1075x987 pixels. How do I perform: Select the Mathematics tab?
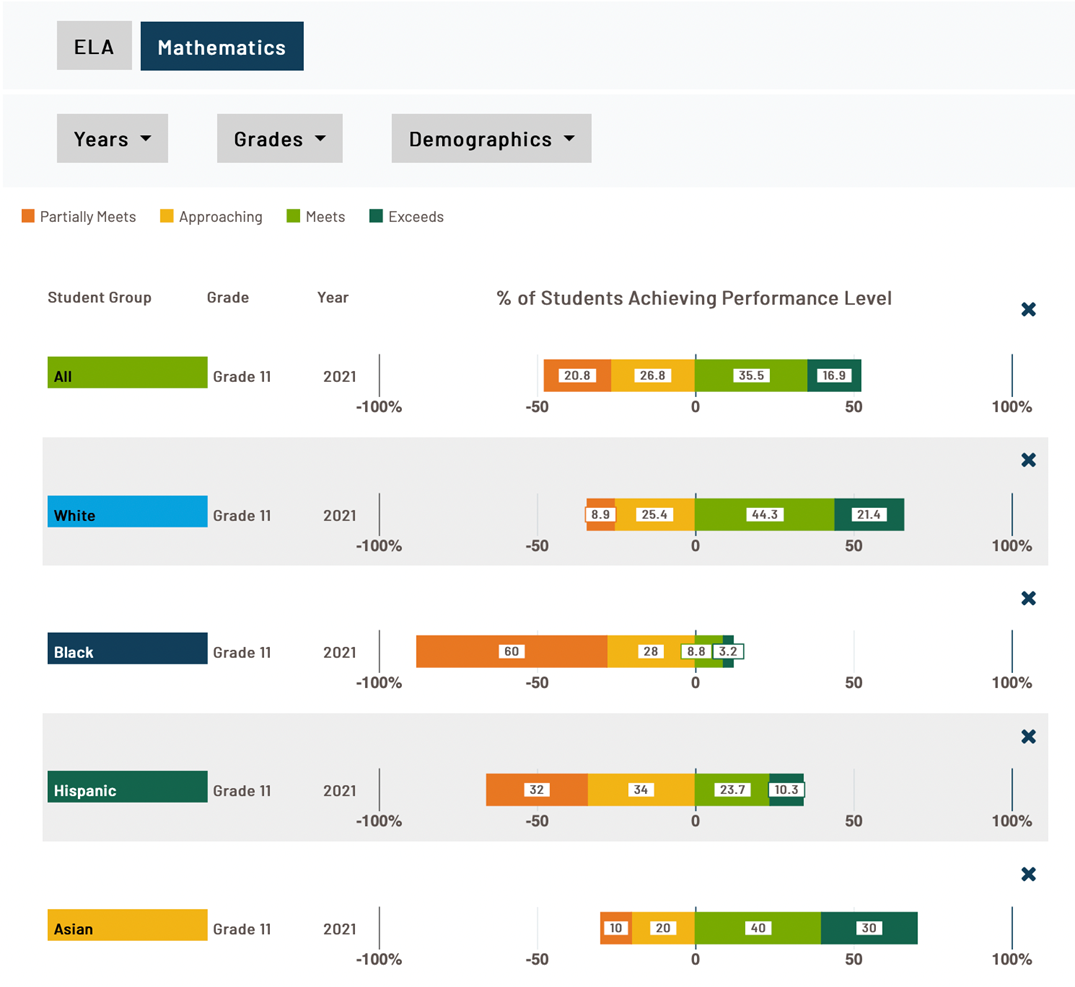coord(221,47)
